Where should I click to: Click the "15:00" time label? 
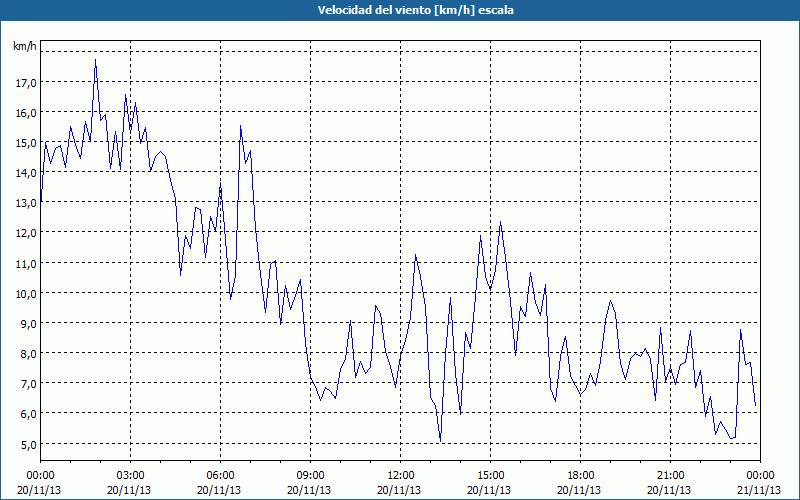pyautogui.click(x=490, y=476)
